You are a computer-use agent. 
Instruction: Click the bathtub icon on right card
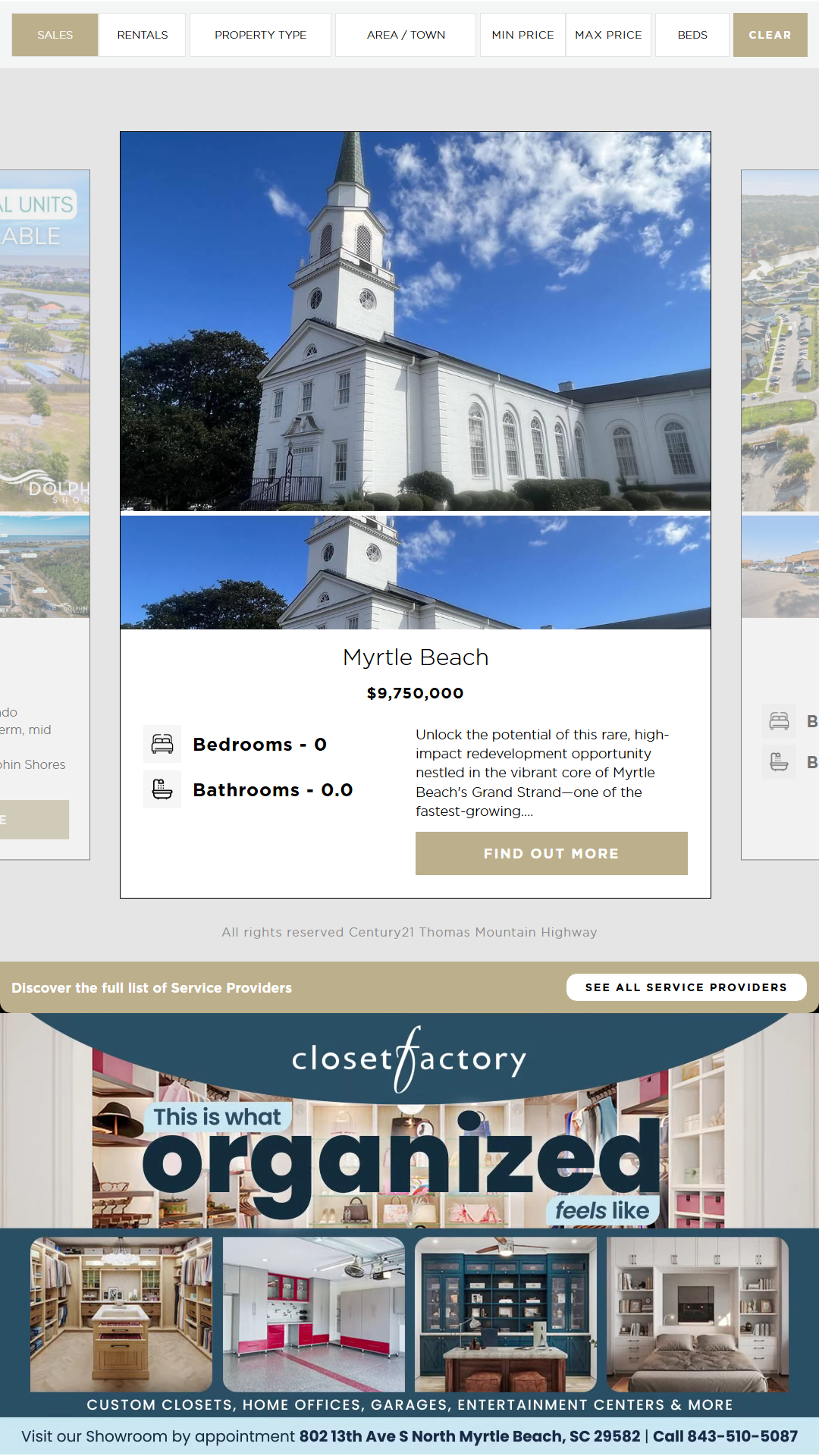click(x=779, y=761)
